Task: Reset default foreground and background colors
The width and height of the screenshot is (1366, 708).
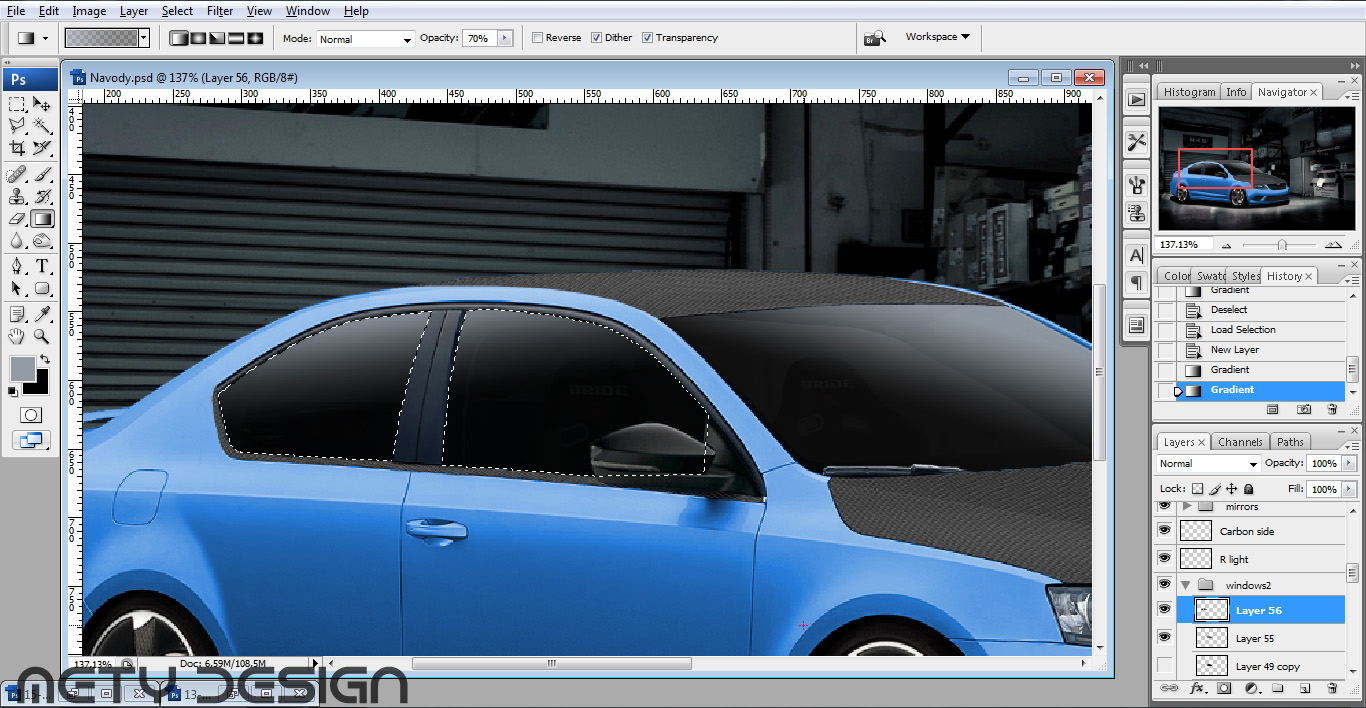Action: click(15, 390)
